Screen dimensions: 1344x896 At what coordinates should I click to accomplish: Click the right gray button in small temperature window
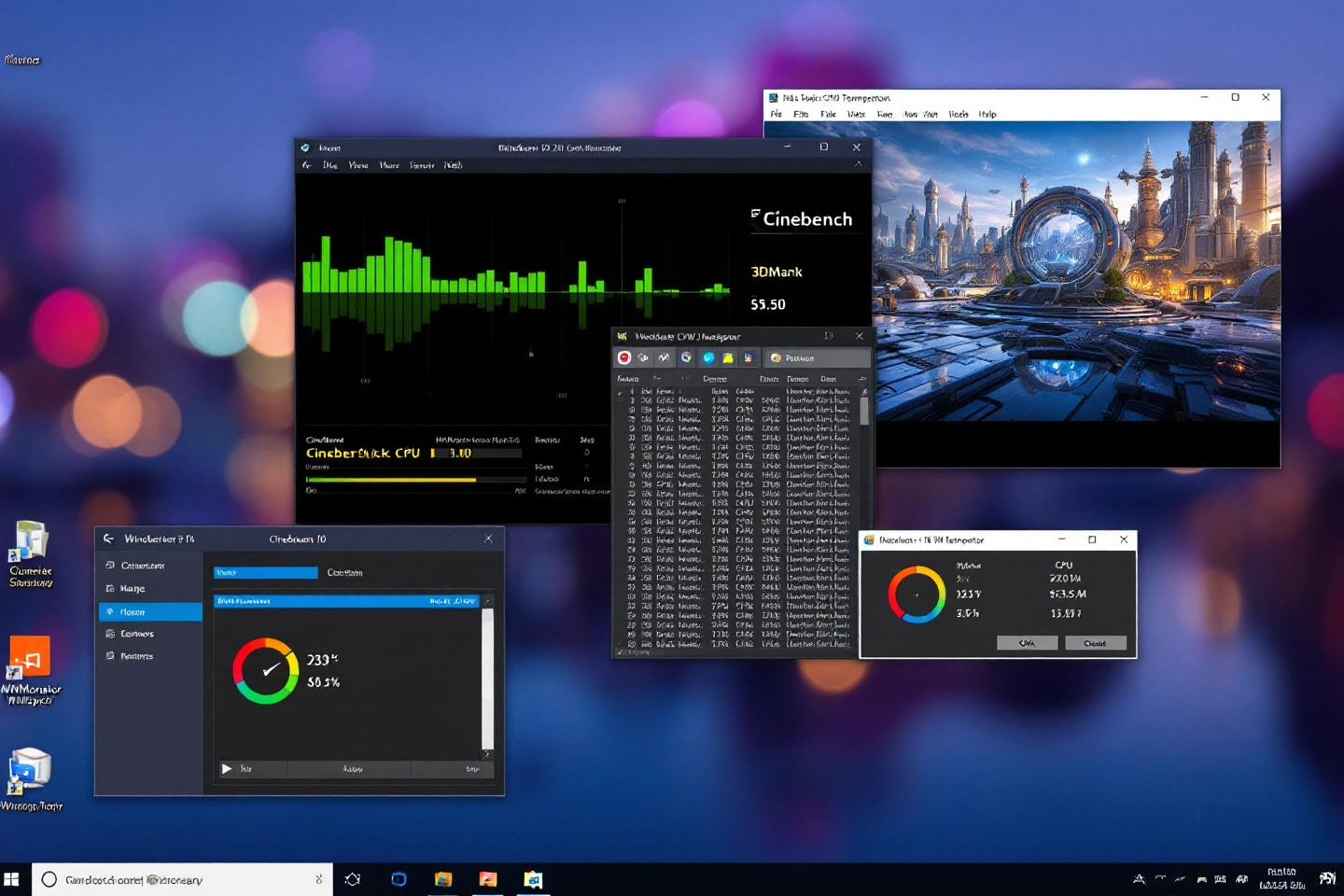coord(1095,643)
